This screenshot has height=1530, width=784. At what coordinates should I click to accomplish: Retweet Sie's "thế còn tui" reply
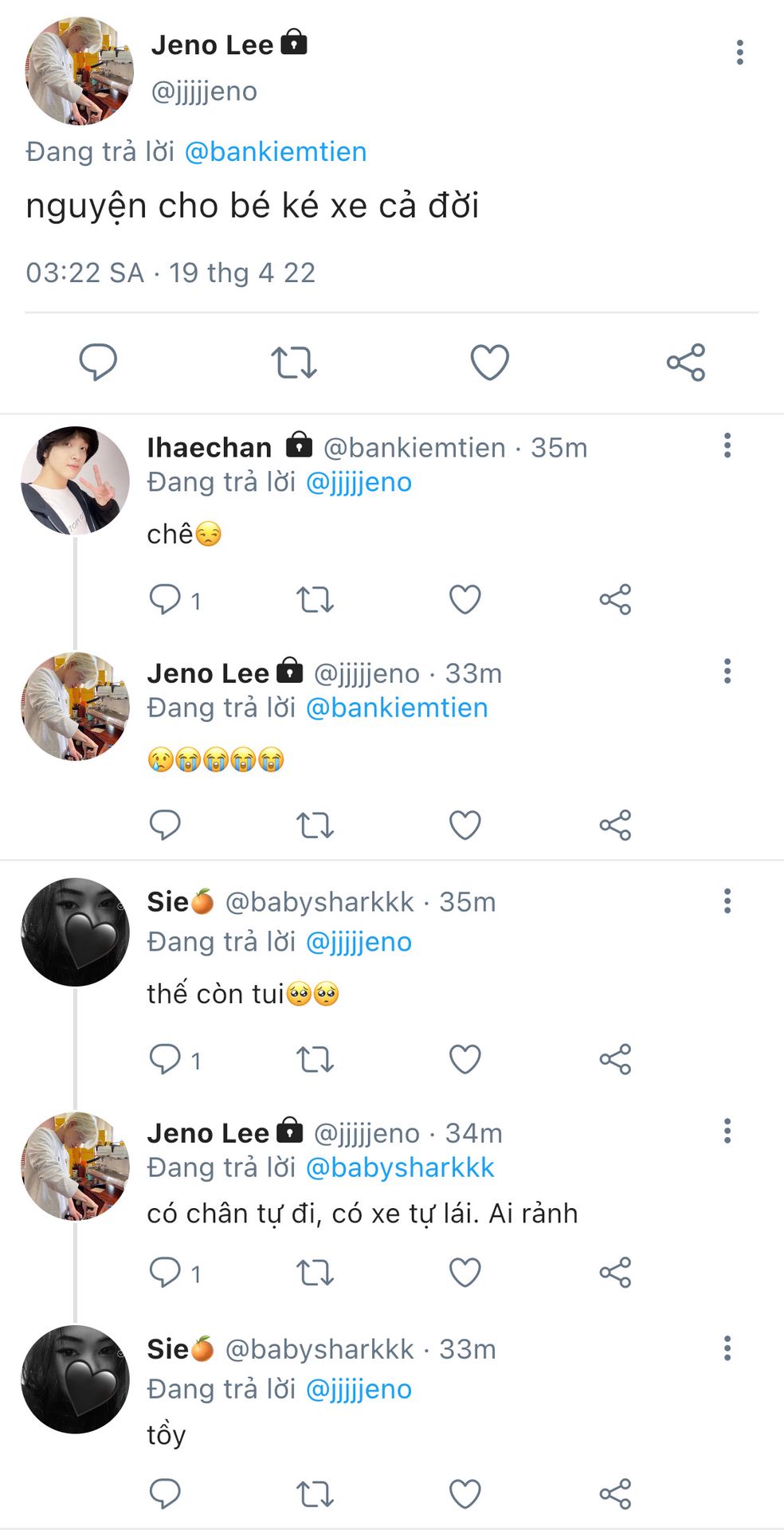(315, 1060)
